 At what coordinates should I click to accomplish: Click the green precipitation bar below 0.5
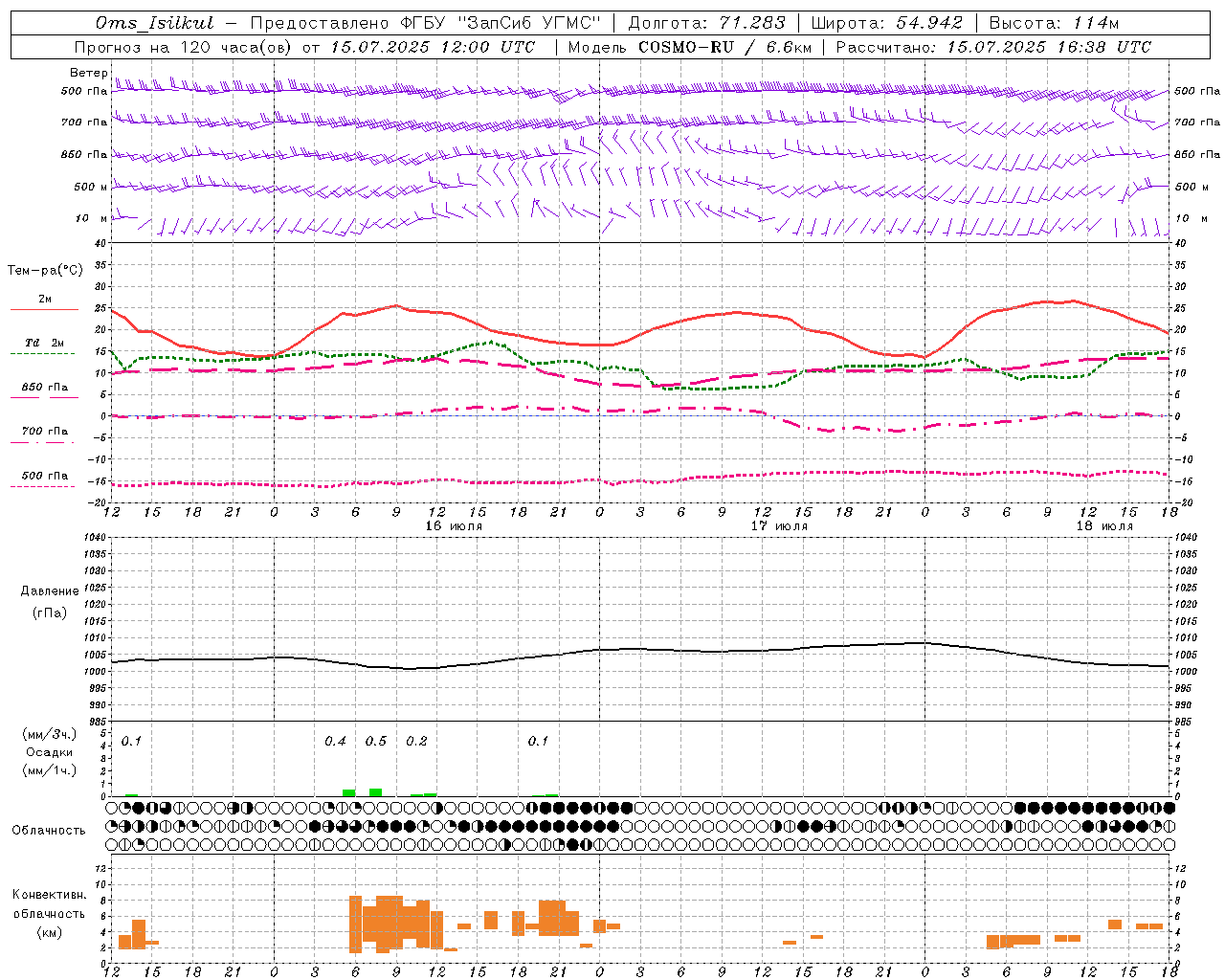click(x=376, y=792)
